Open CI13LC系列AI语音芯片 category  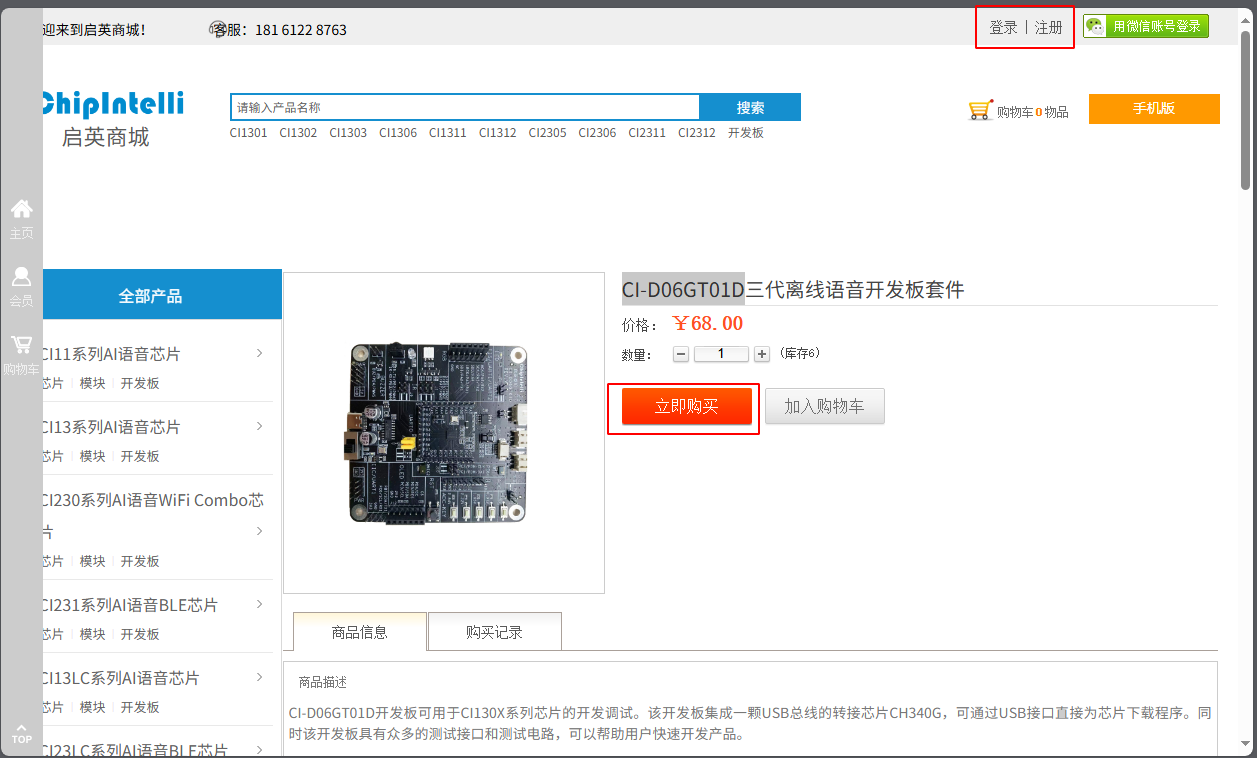pos(119,678)
